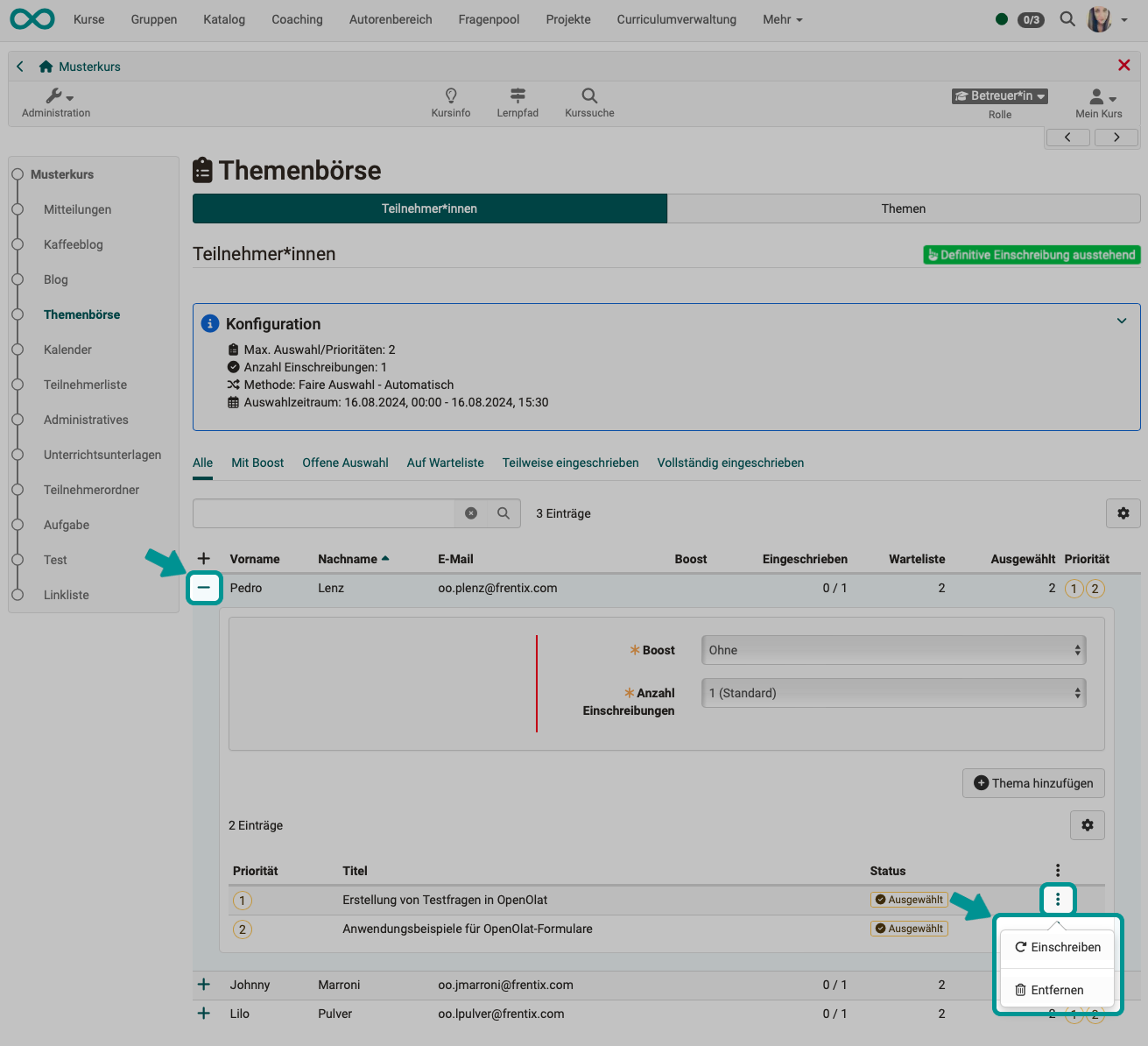Viewport: 1148px width, 1046px height.
Task: Open global search in the top bar
Action: pos(1067,18)
